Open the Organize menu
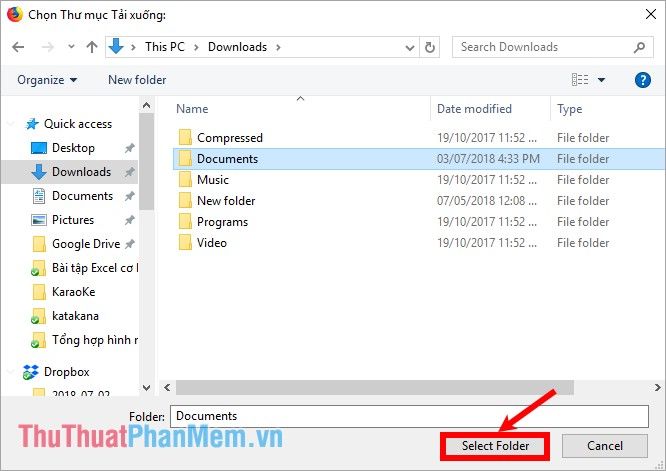666x471 pixels. coord(47,80)
